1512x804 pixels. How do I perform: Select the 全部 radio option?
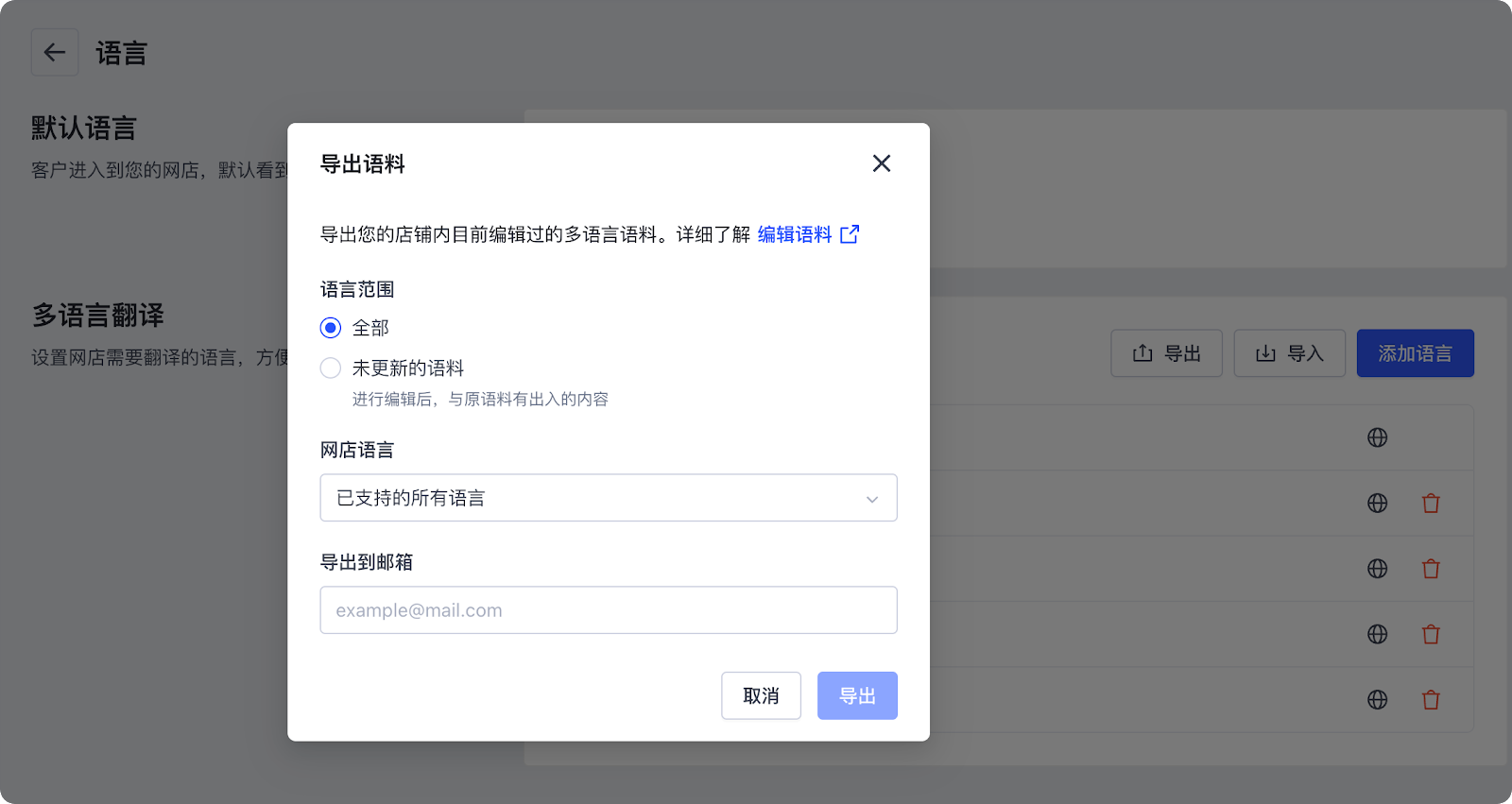click(331, 328)
